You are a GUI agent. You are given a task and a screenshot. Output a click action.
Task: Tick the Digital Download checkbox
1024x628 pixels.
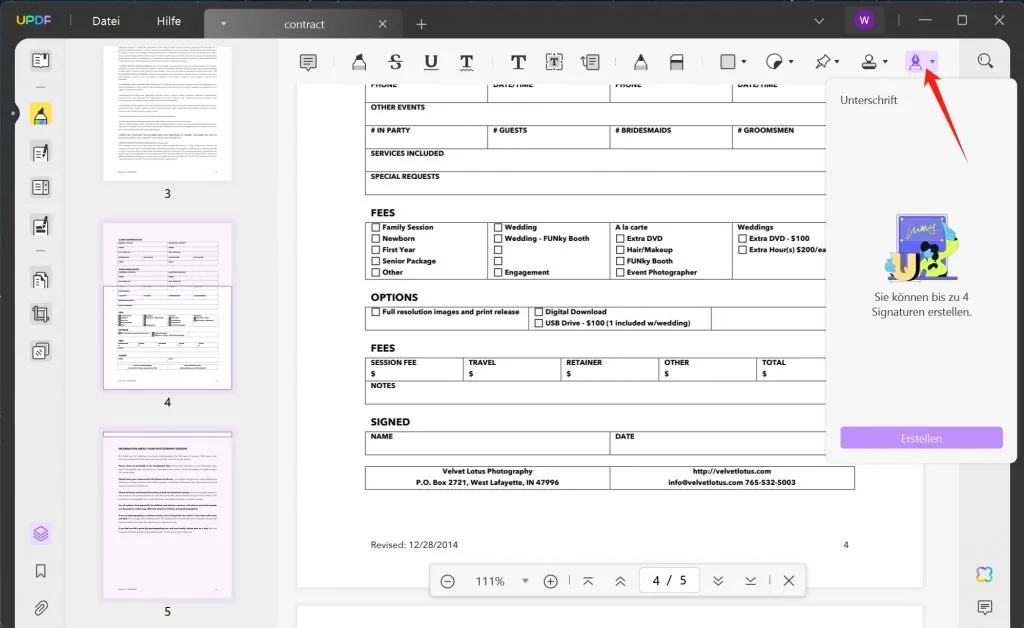pyautogui.click(x=538, y=312)
